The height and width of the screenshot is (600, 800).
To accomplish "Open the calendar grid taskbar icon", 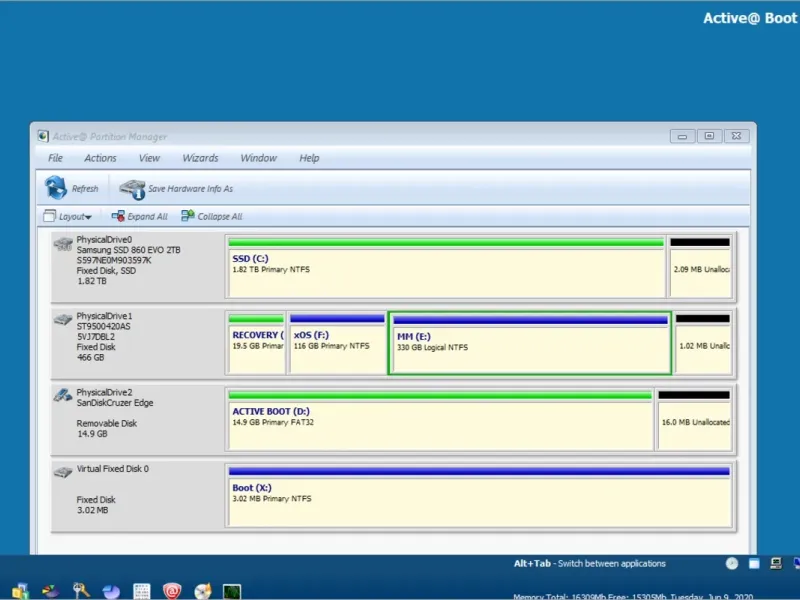I will [x=141, y=591].
